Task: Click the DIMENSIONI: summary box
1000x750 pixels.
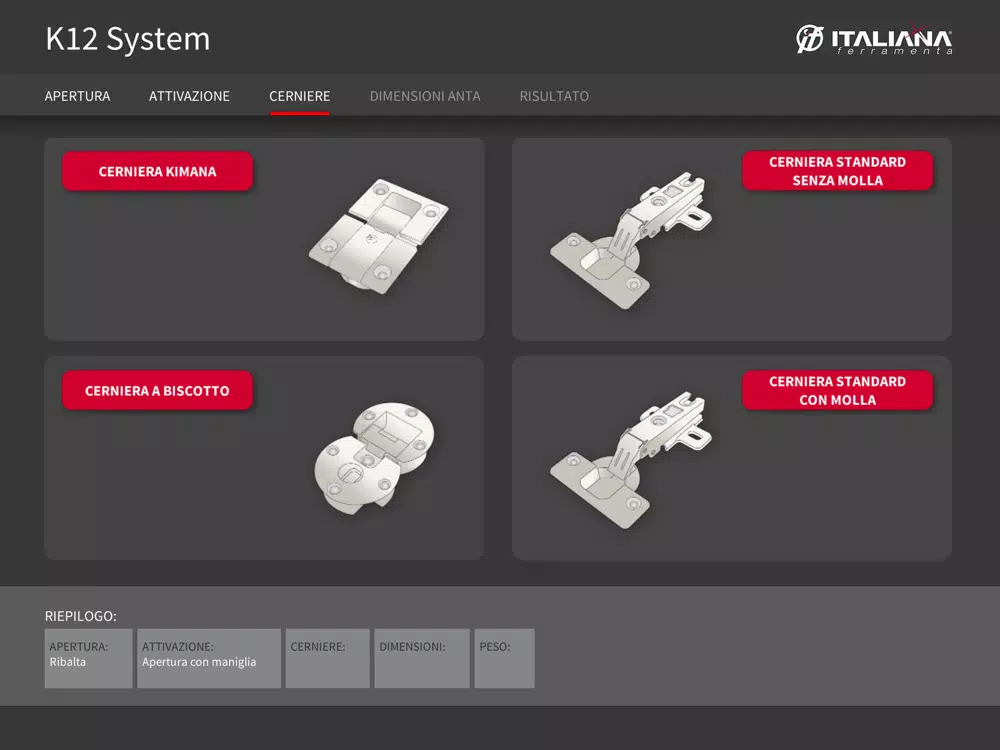Action: 422,658
